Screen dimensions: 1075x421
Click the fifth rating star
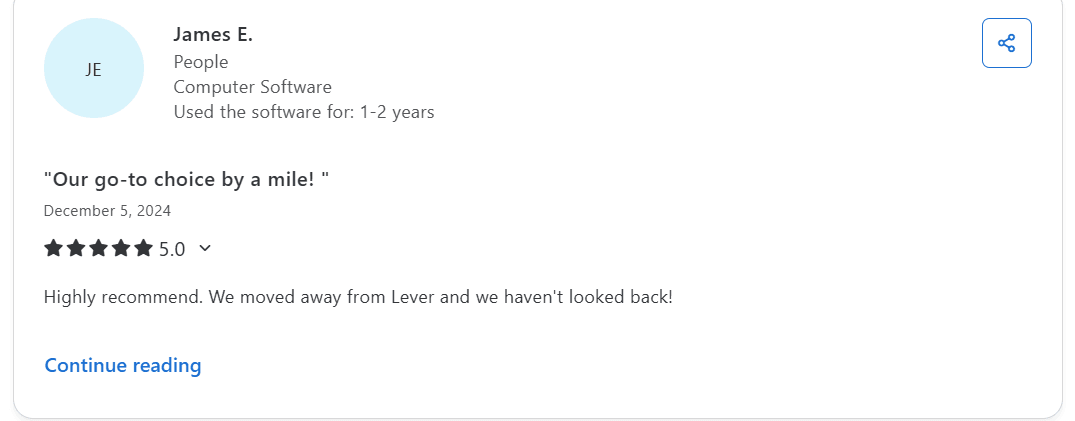click(x=143, y=248)
